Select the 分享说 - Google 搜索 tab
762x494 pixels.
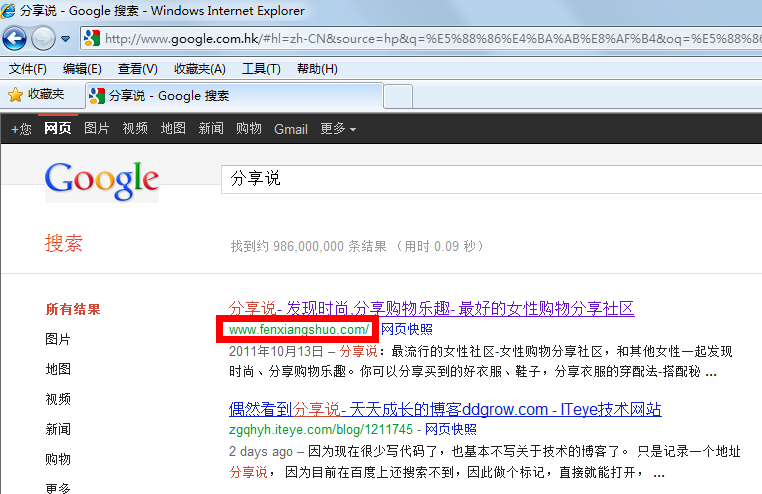(234, 96)
